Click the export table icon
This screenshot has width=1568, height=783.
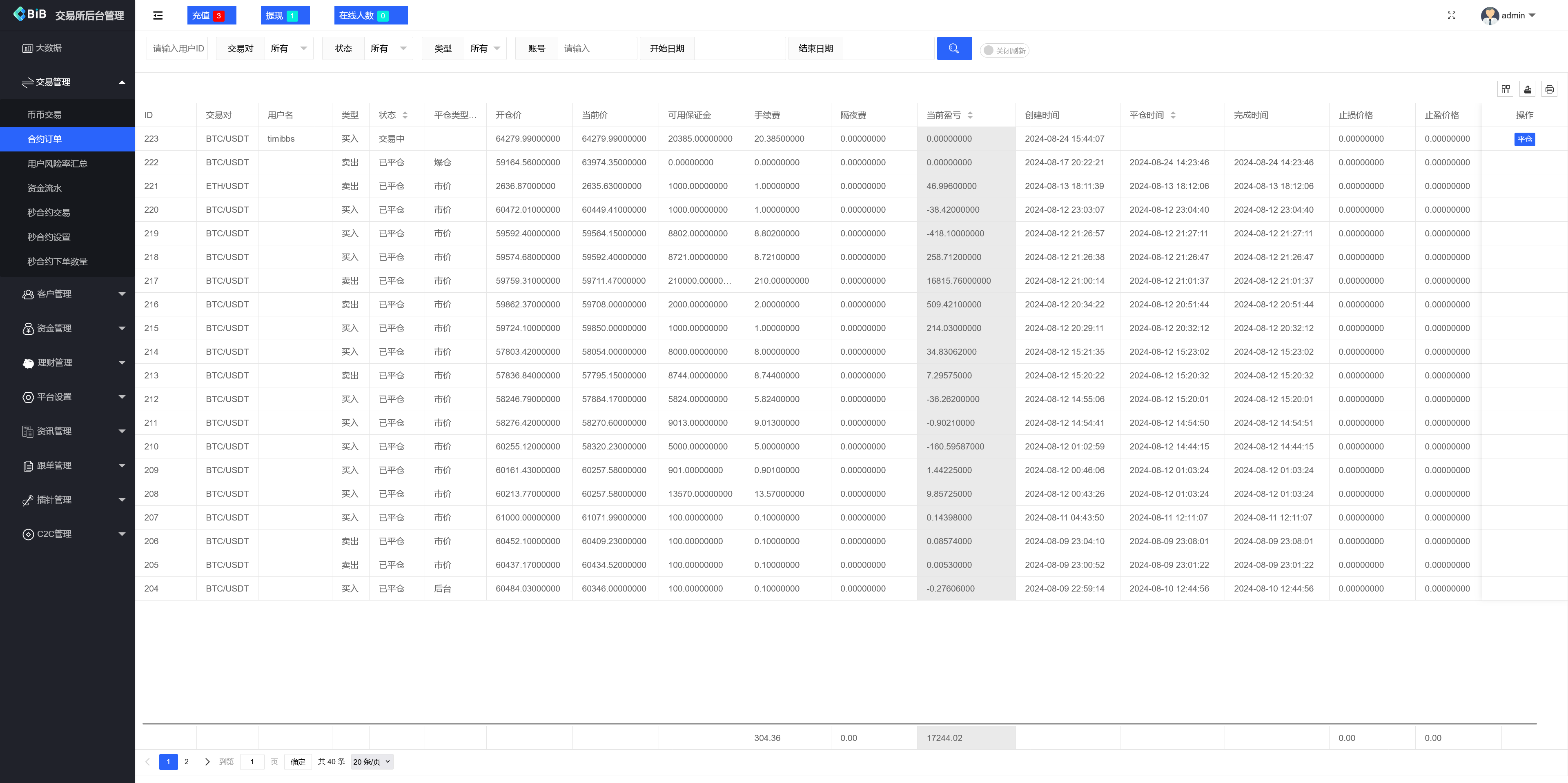1527,89
